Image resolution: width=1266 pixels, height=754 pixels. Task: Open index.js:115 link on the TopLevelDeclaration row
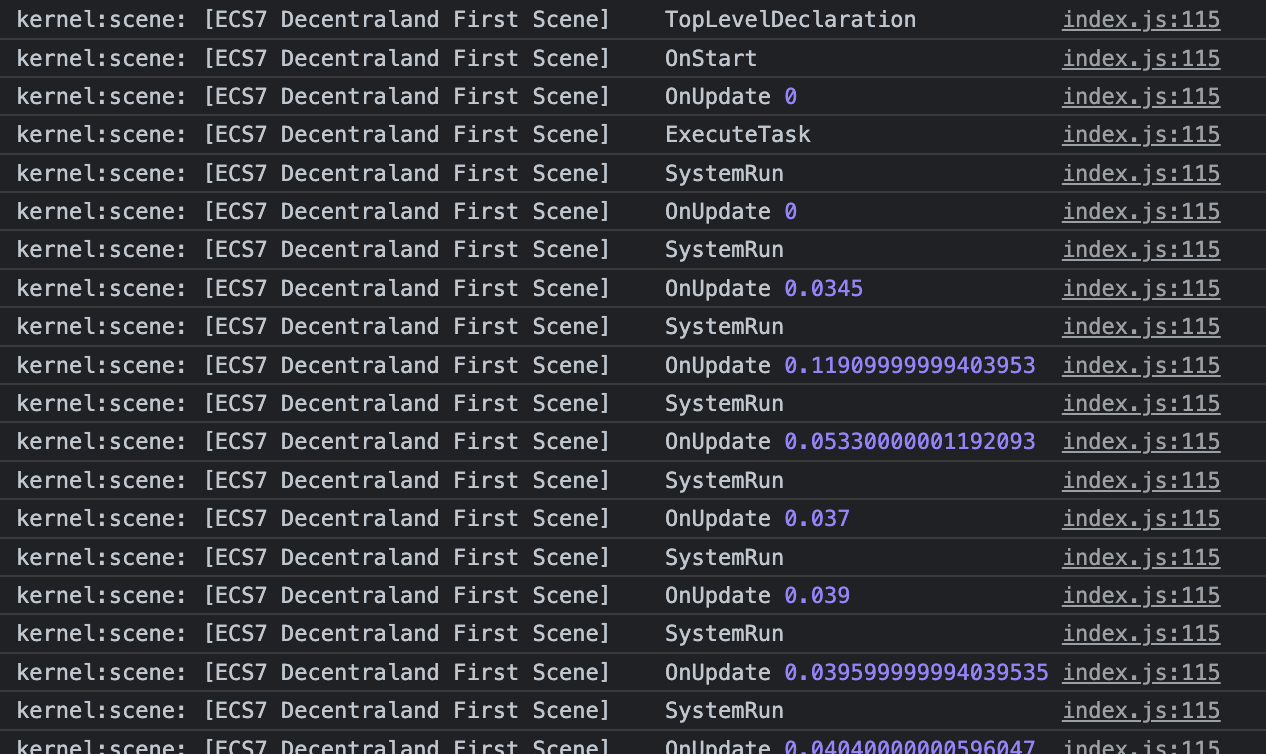1140,19
